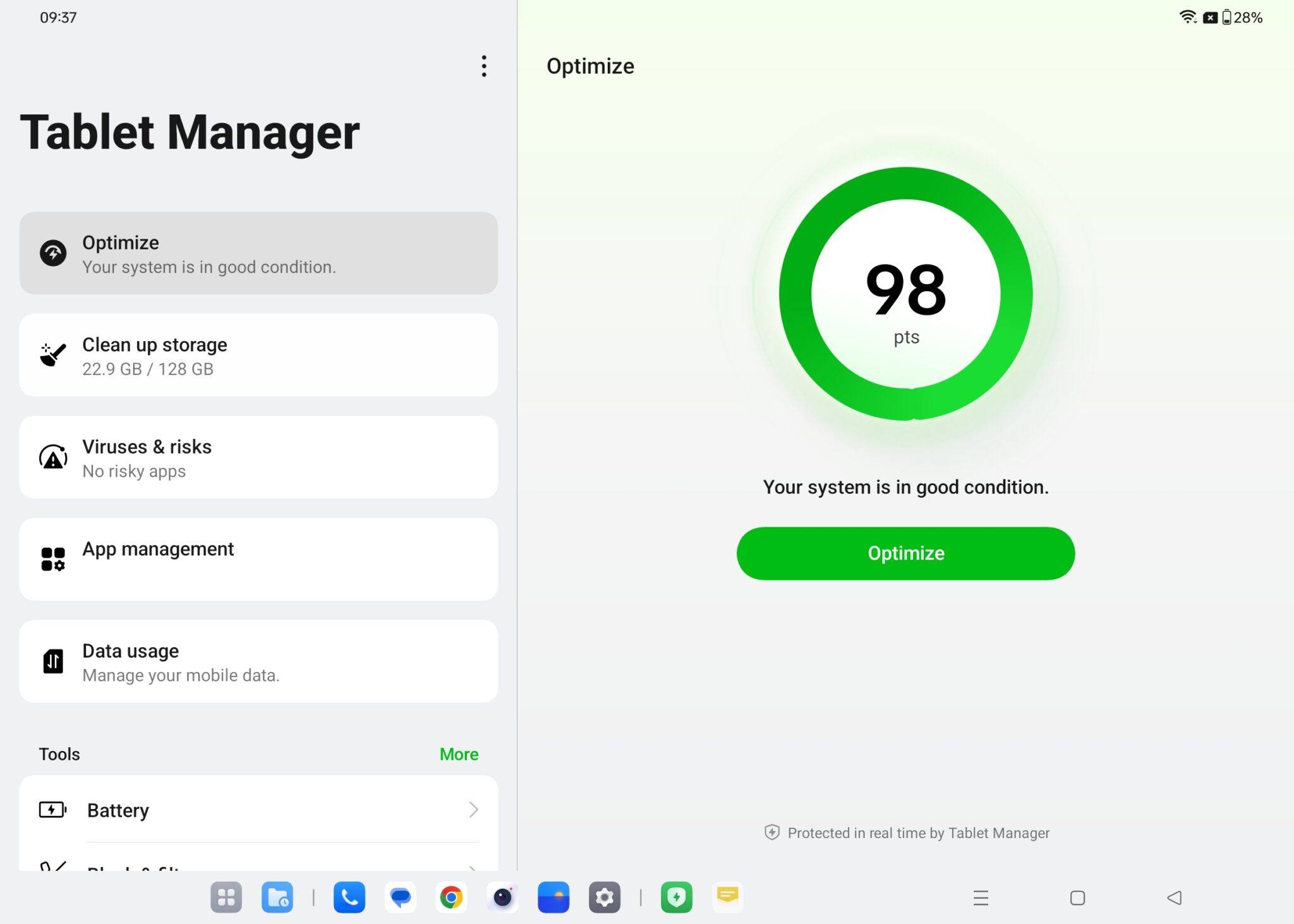
Task: Open Tablet Manager shield icon in the dock
Action: [677, 897]
